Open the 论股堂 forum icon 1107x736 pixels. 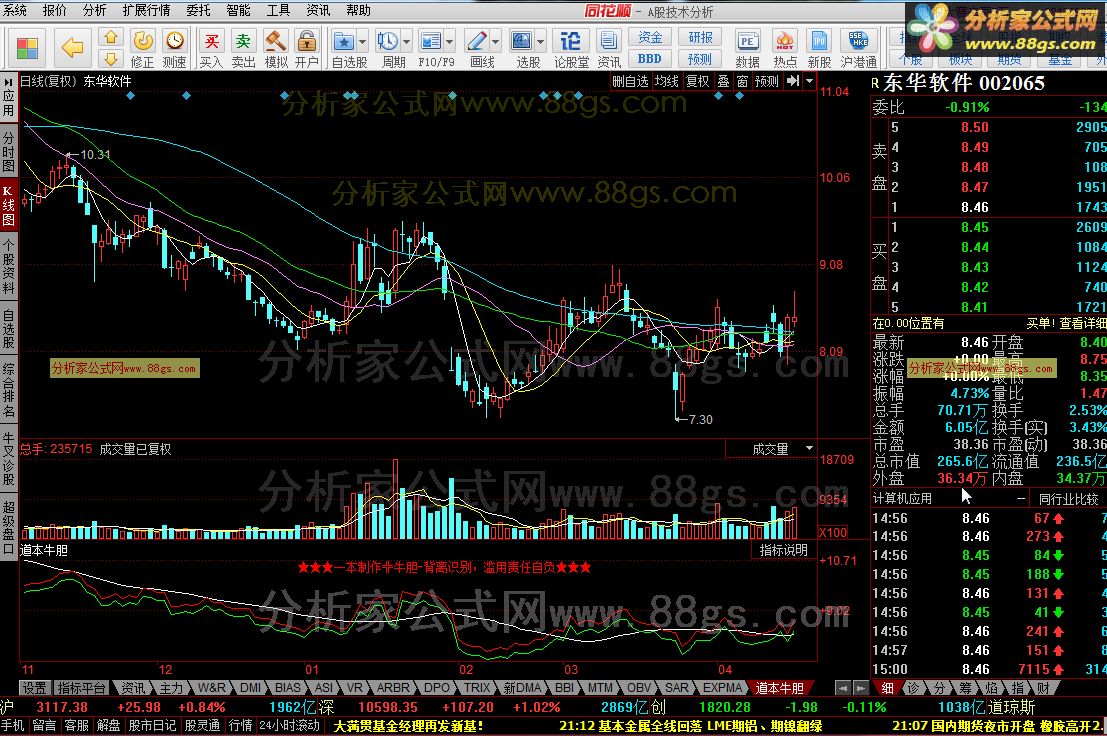tap(570, 41)
